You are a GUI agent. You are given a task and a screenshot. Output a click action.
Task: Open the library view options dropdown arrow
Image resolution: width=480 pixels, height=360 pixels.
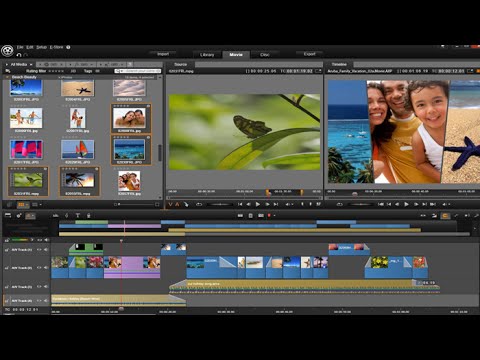pos(41,204)
